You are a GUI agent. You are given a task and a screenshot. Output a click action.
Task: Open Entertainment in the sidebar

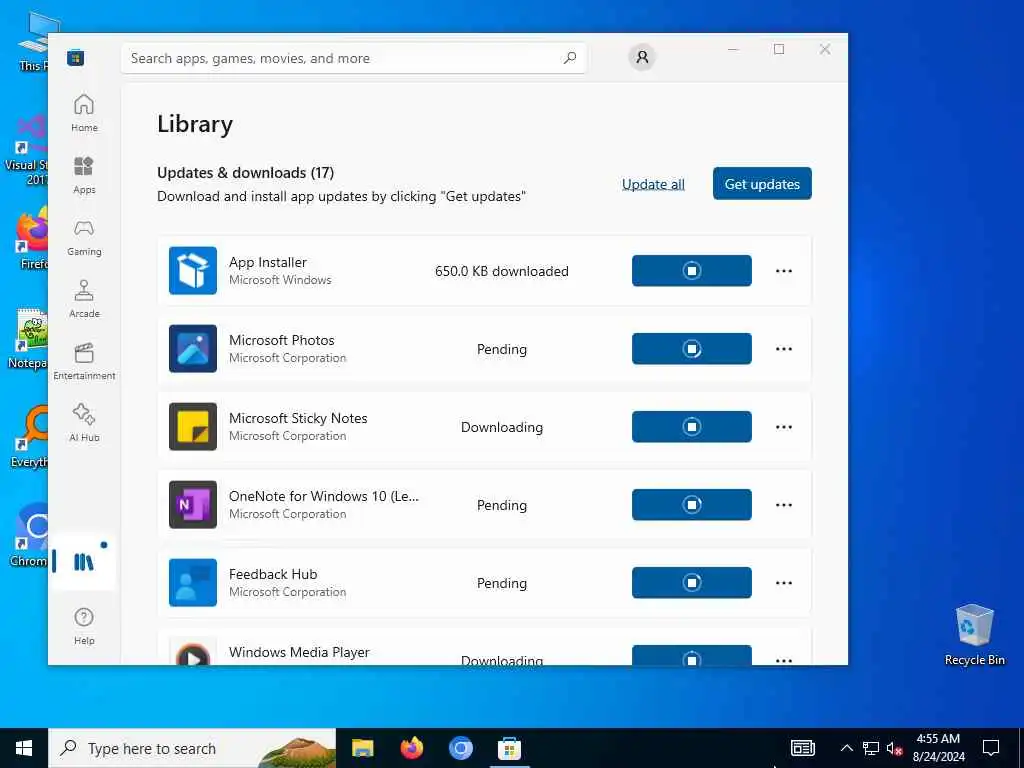point(84,361)
